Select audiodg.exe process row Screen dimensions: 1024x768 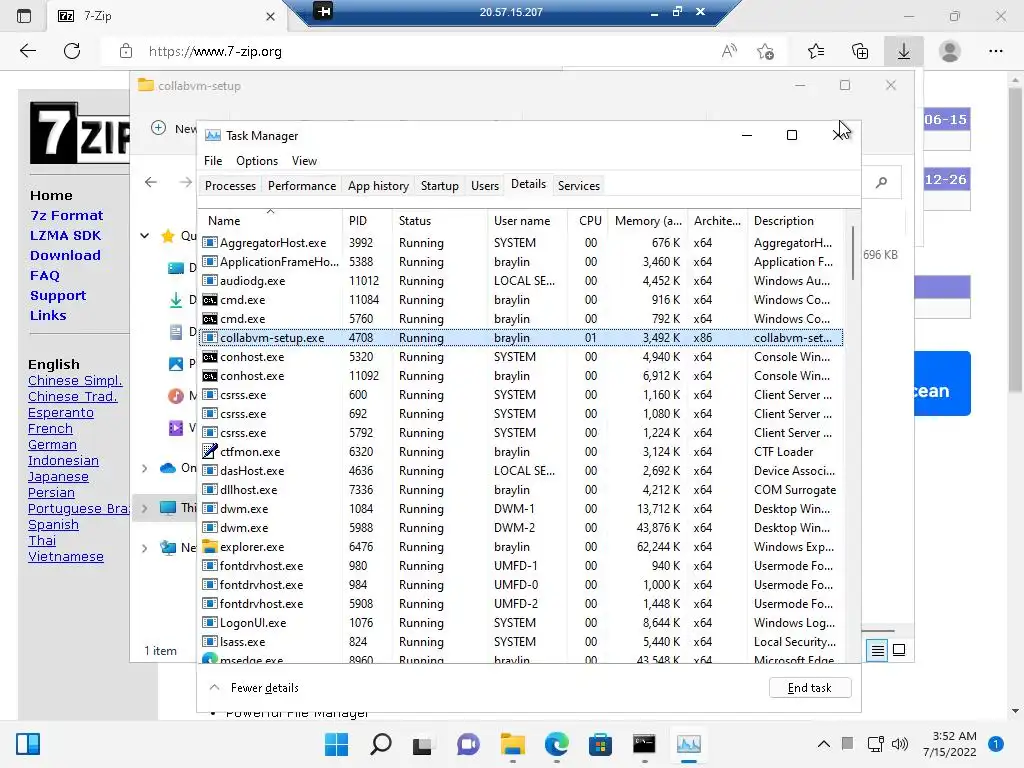(x=520, y=281)
